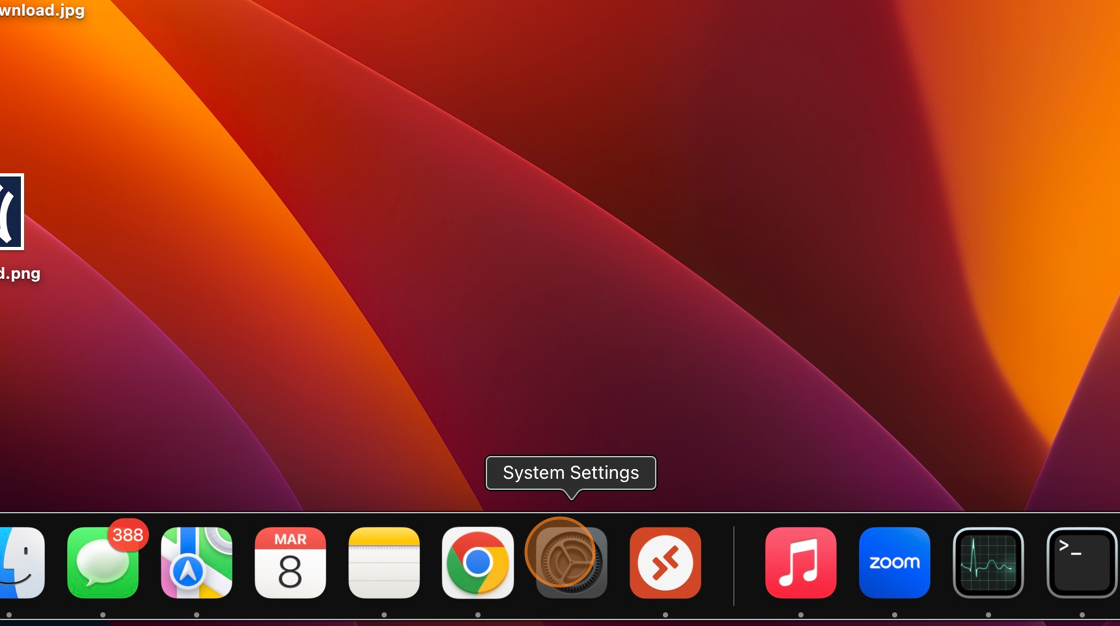Select the .png file thumbnail on desktop
1120x626 pixels.
[11, 212]
